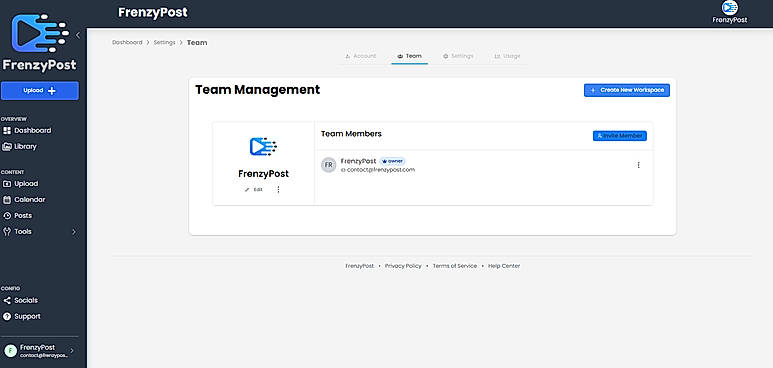Viewport: 773px width, 368px height.
Task: Open the Terms of Service link
Action: tap(455, 266)
